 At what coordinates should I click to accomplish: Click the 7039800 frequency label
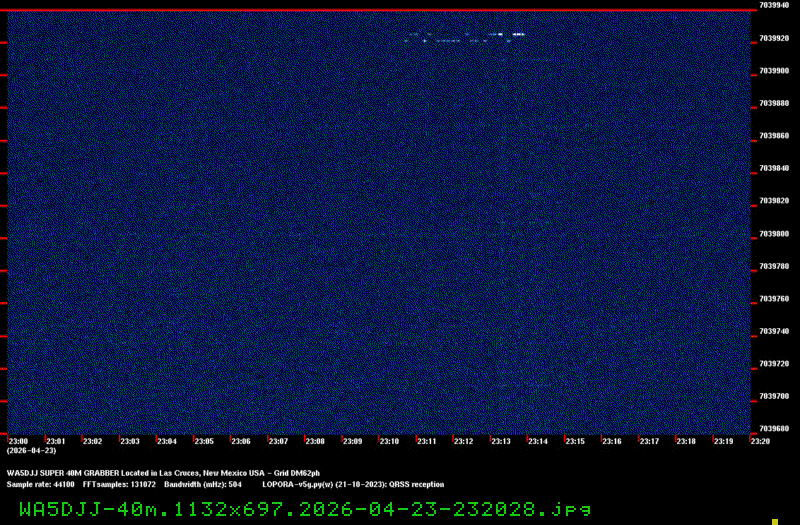774,234
